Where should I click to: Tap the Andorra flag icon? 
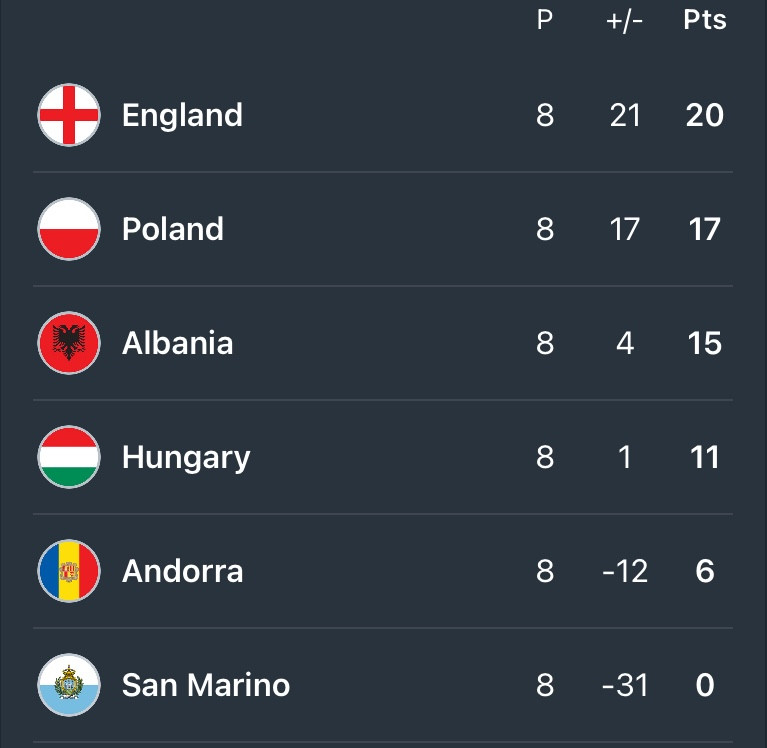[69, 571]
